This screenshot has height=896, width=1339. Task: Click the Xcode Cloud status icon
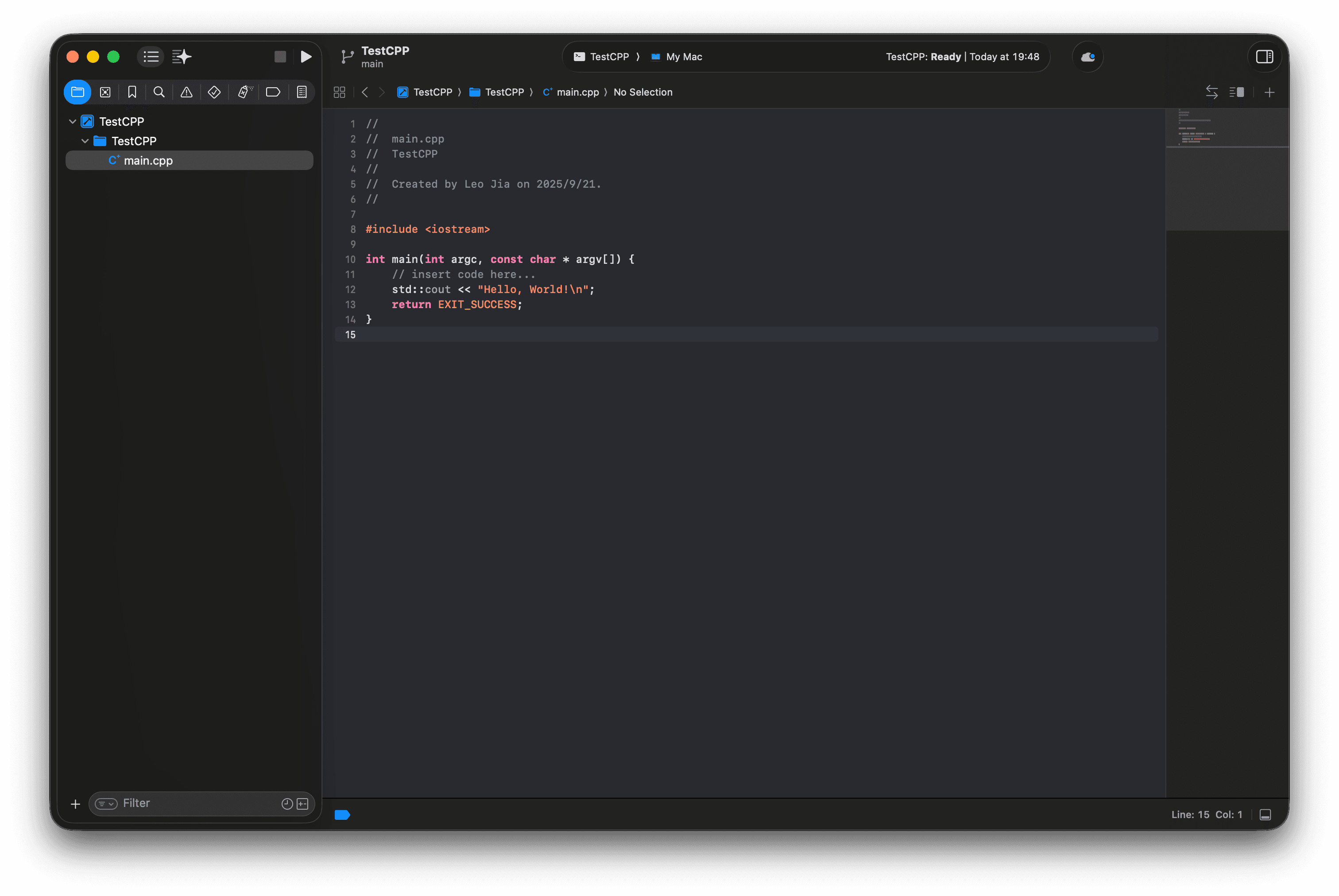pyautogui.click(x=1087, y=57)
